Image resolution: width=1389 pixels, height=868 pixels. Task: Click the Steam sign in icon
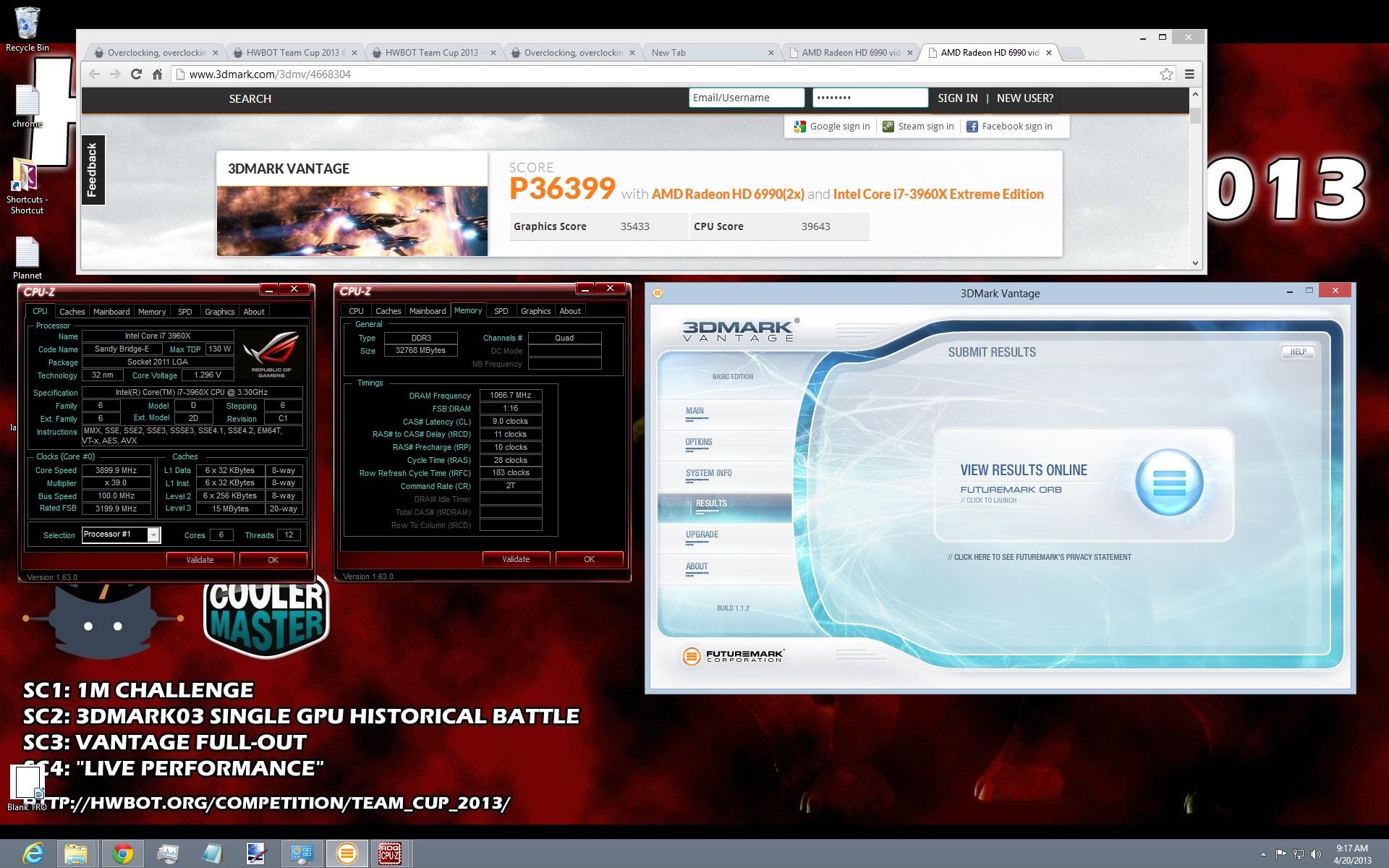[888, 127]
